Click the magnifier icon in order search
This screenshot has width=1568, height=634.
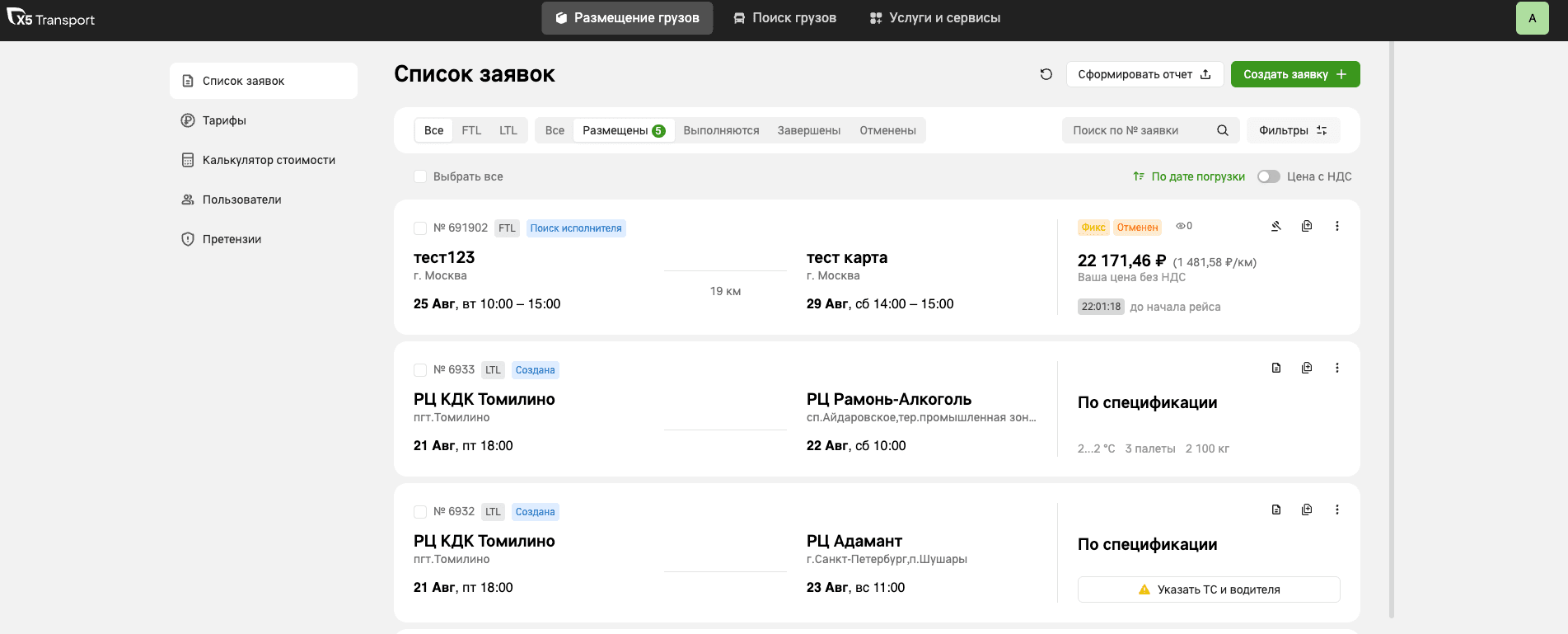(x=1223, y=130)
